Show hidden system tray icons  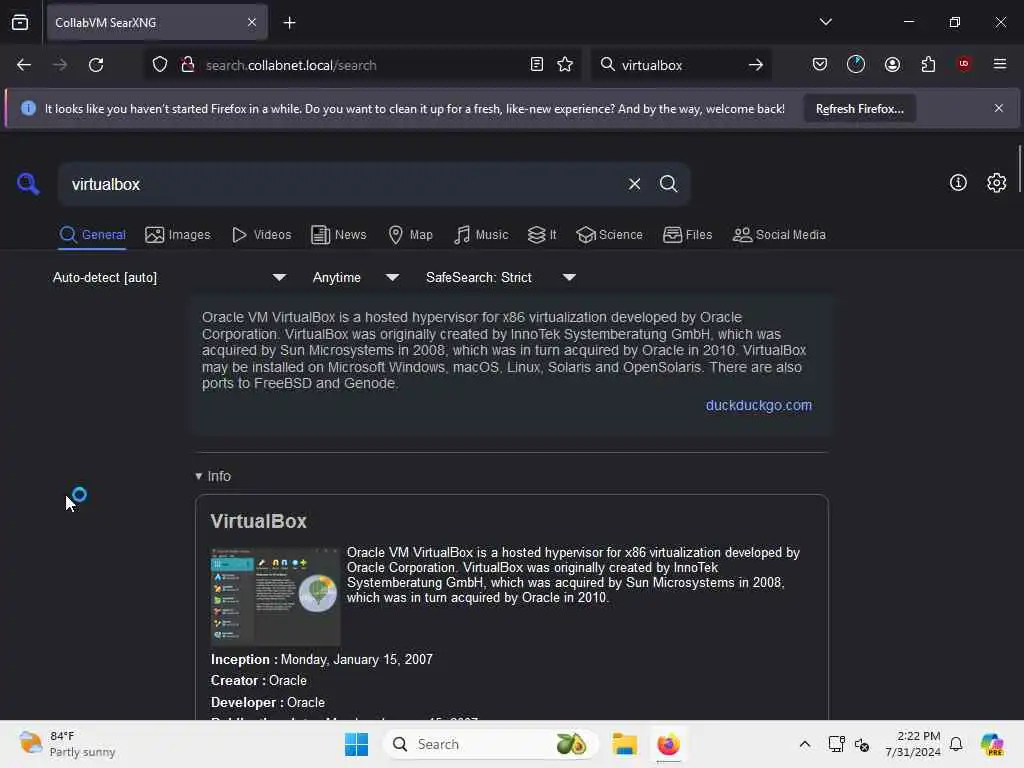click(x=805, y=744)
